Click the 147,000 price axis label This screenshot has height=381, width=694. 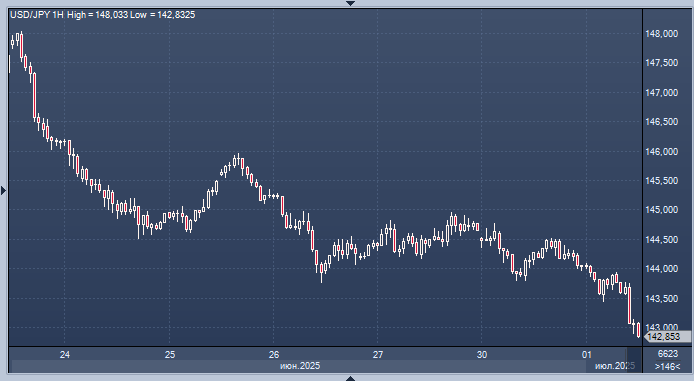(661, 92)
